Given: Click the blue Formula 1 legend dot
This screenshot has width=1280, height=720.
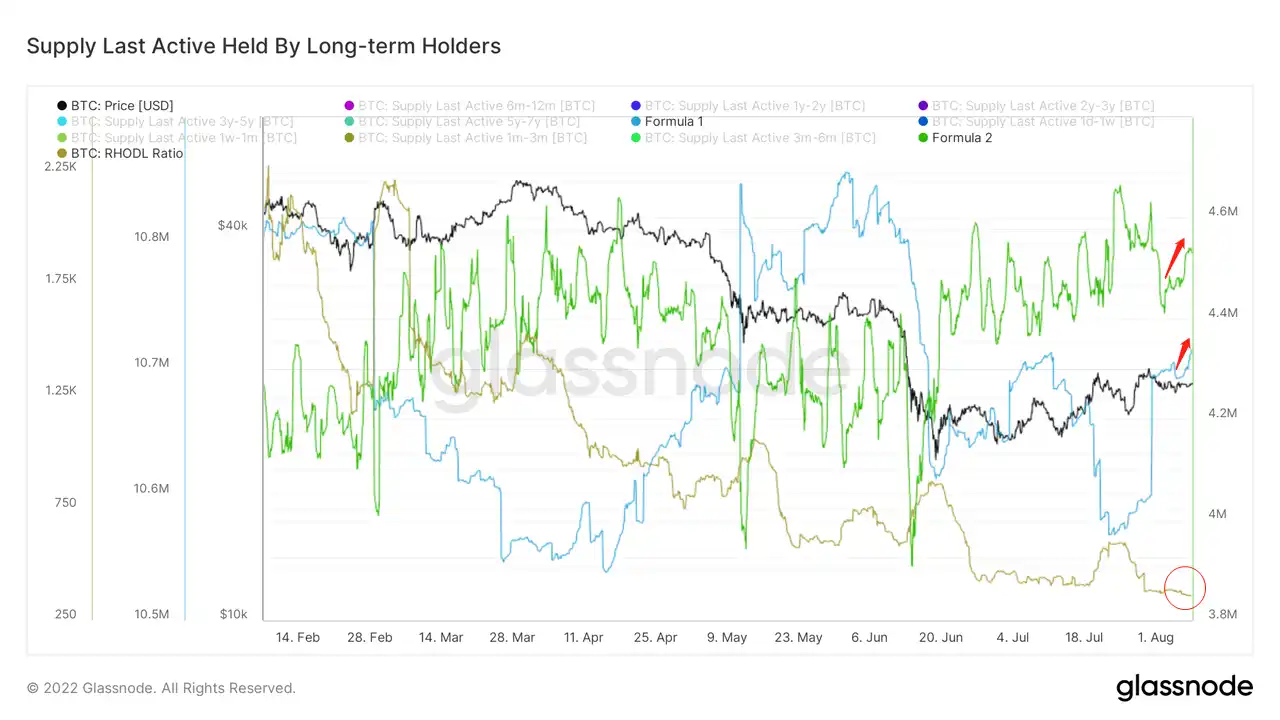Looking at the screenshot, I should (636, 121).
